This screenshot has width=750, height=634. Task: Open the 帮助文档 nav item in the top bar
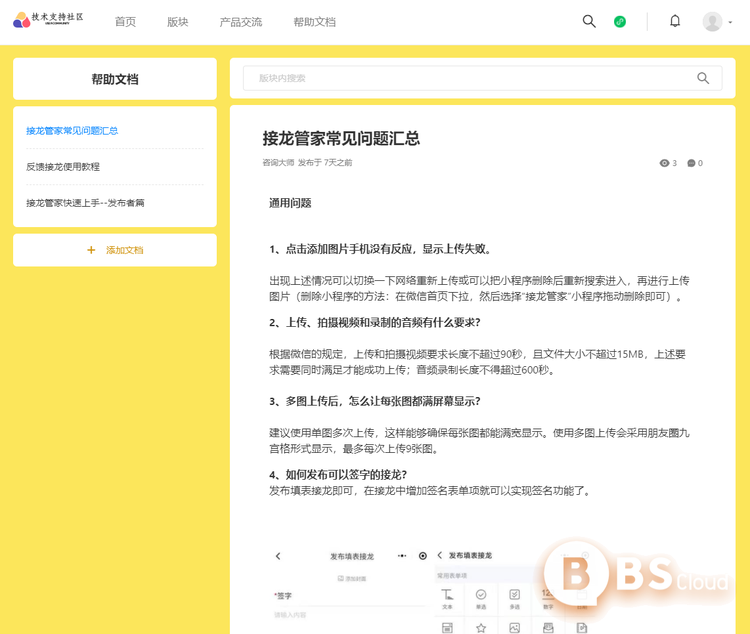coord(314,22)
